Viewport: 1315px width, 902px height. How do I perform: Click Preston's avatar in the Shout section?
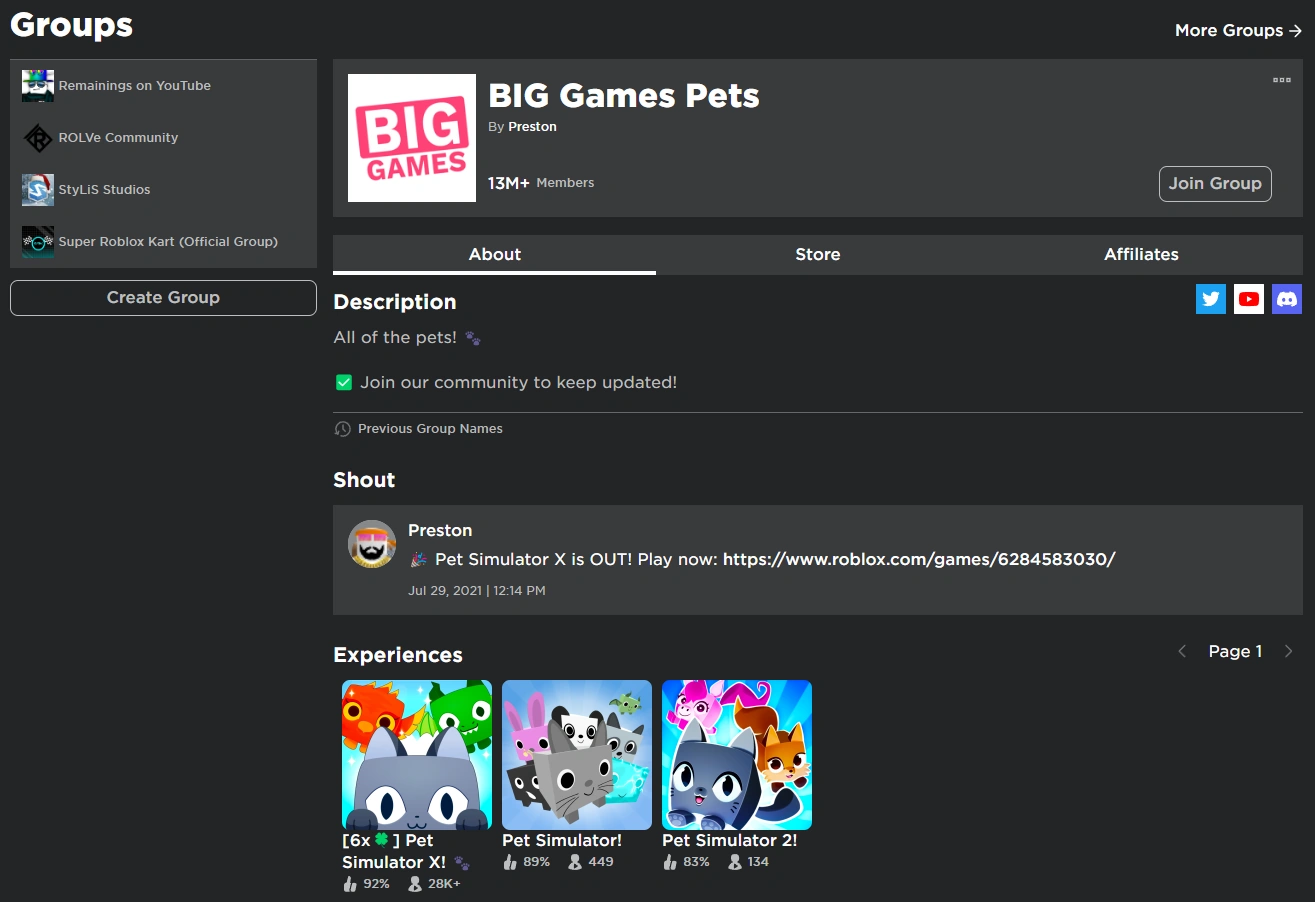point(371,544)
